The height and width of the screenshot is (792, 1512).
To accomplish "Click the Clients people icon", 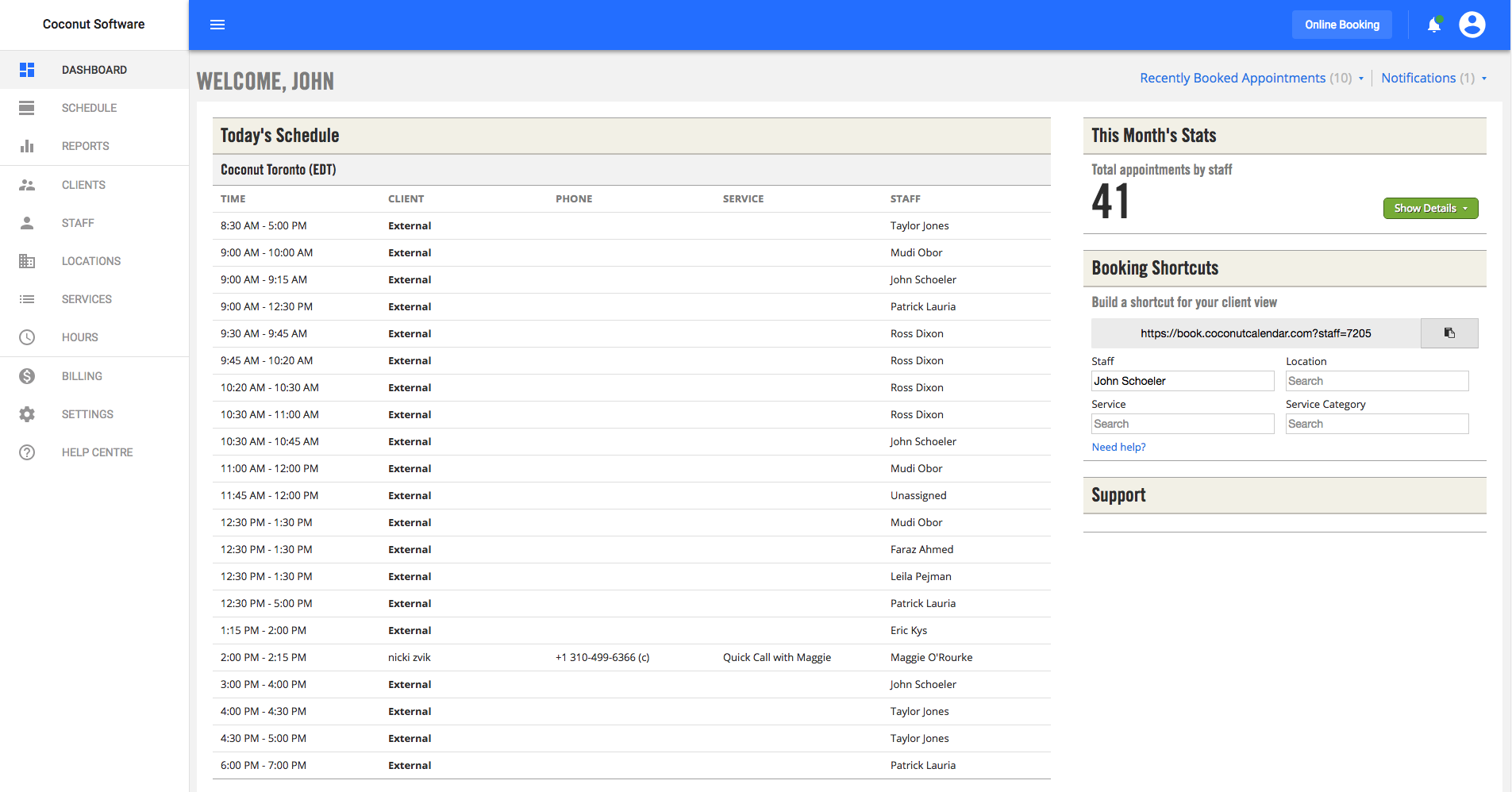I will coord(27,185).
